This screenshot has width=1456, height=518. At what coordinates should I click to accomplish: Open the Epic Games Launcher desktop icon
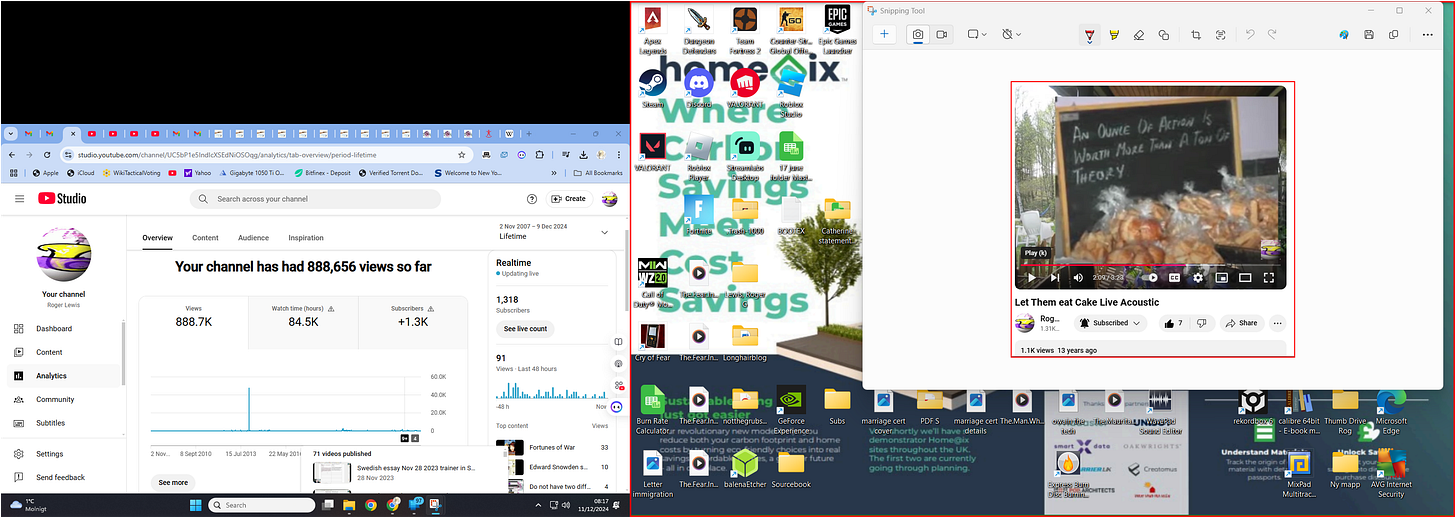[838, 29]
